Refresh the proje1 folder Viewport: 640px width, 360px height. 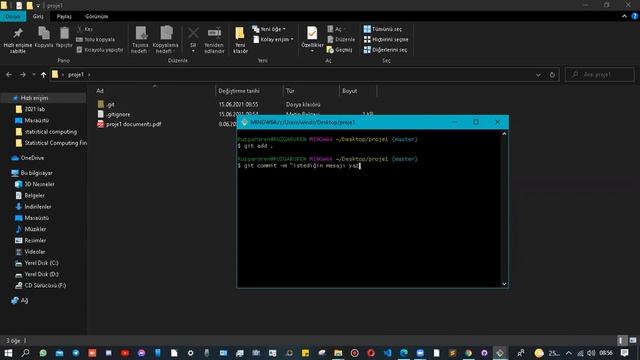pos(552,75)
